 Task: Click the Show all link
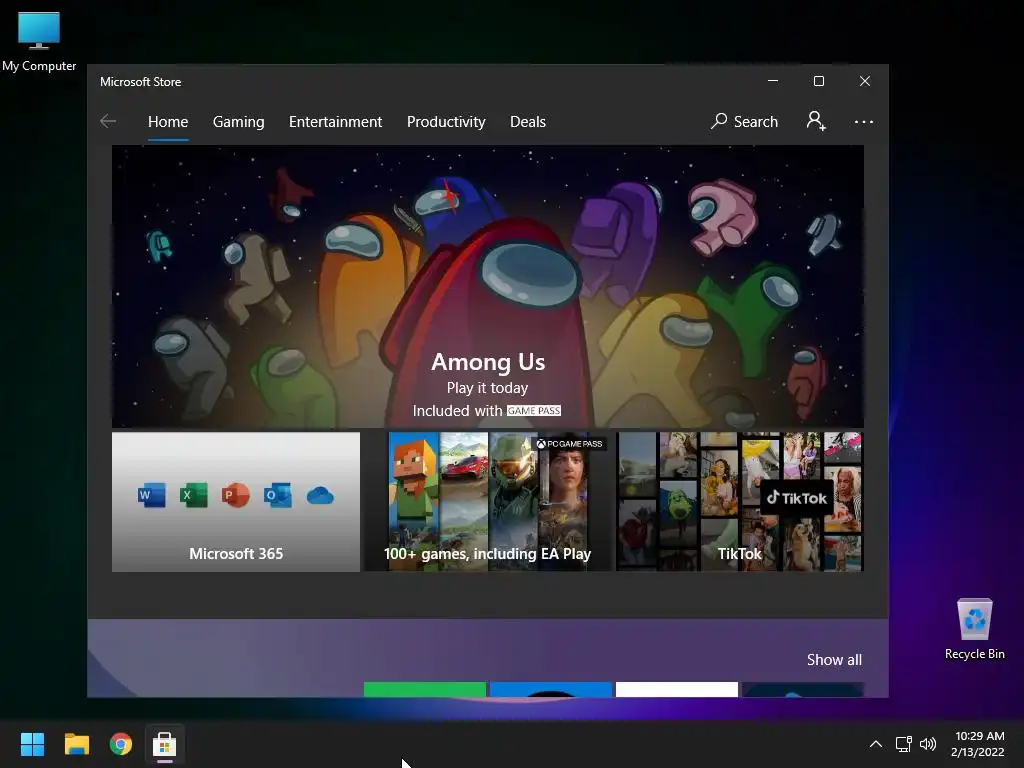[x=834, y=660]
